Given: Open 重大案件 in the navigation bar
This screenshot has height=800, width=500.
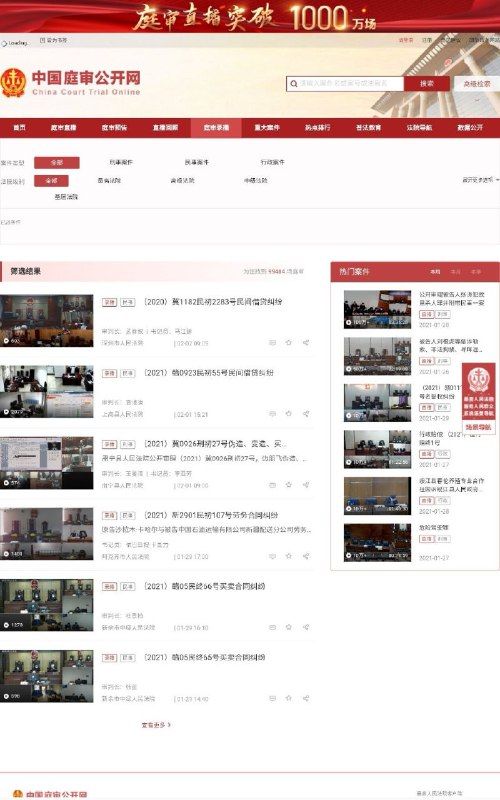Looking at the screenshot, I should coord(267,128).
